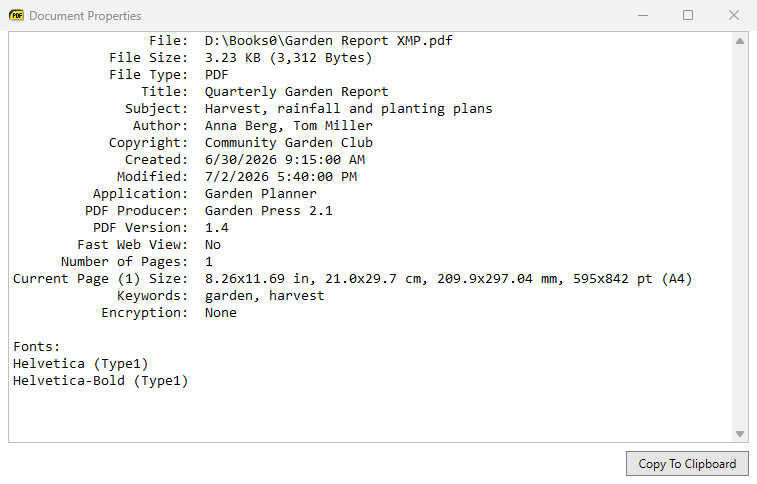Click the subject Harvest, rainfall and planting plans

(x=349, y=109)
